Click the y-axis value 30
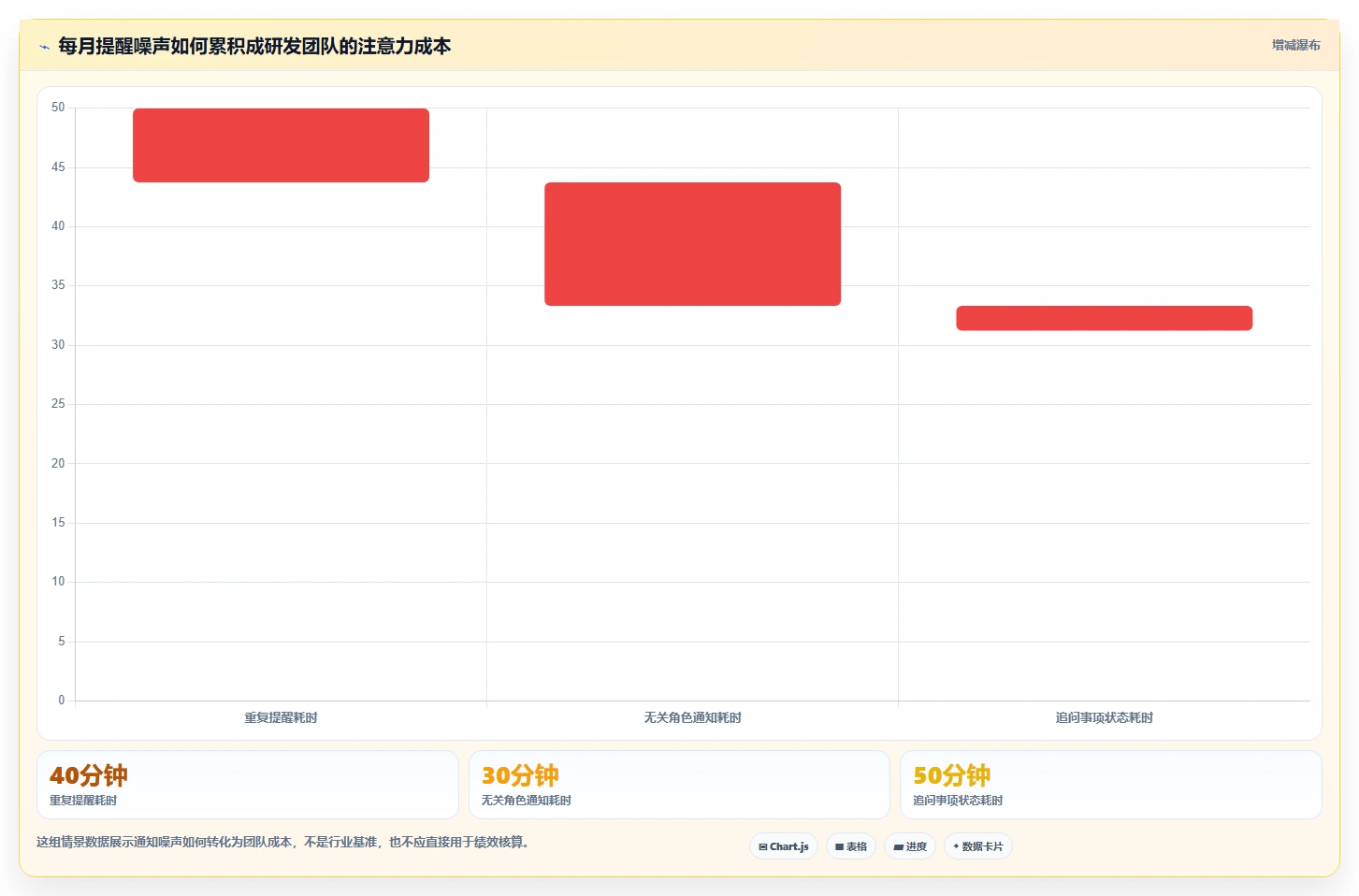The height and width of the screenshot is (896, 1359). click(x=58, y=344)
